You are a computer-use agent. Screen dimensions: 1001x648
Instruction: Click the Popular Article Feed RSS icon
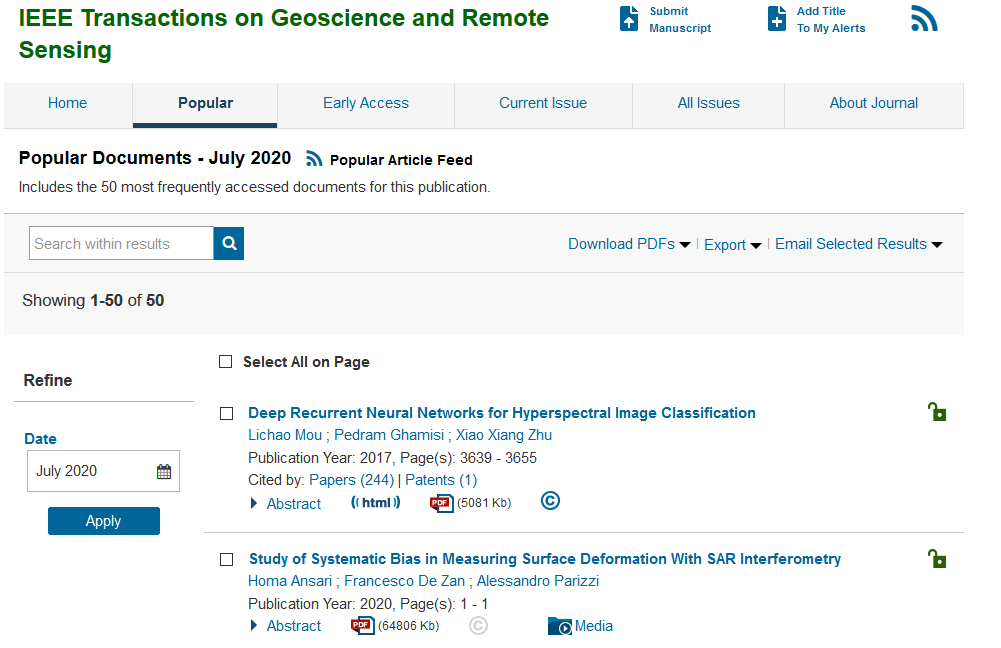pyautogui.click(x=314, y=158)
